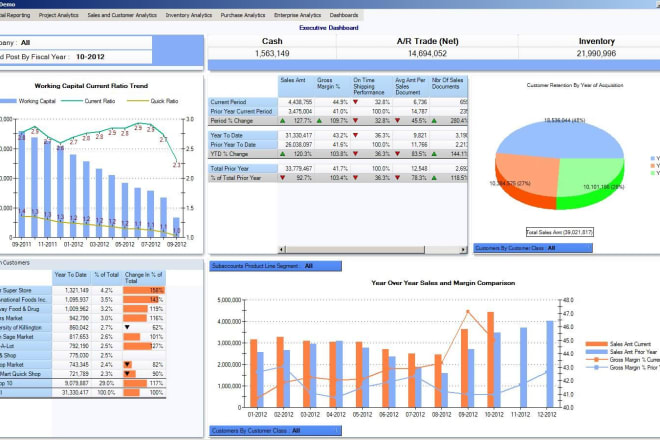
Task: Click Current Ratio legend line
Action: pyautogui.click(x=72, y=101)
